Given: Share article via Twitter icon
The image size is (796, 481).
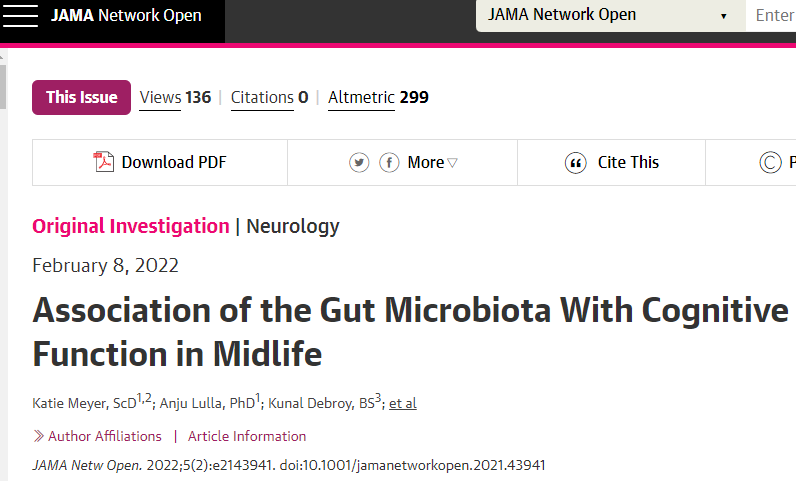Looking at the screenshot, I should 359,163.
